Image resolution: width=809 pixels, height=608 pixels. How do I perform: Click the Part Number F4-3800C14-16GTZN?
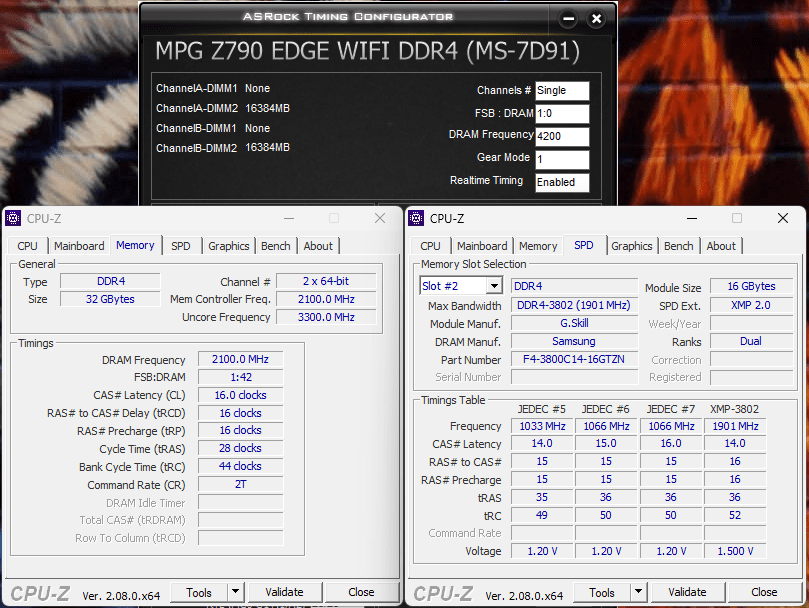pyautogui.click(x=574, y=359)
